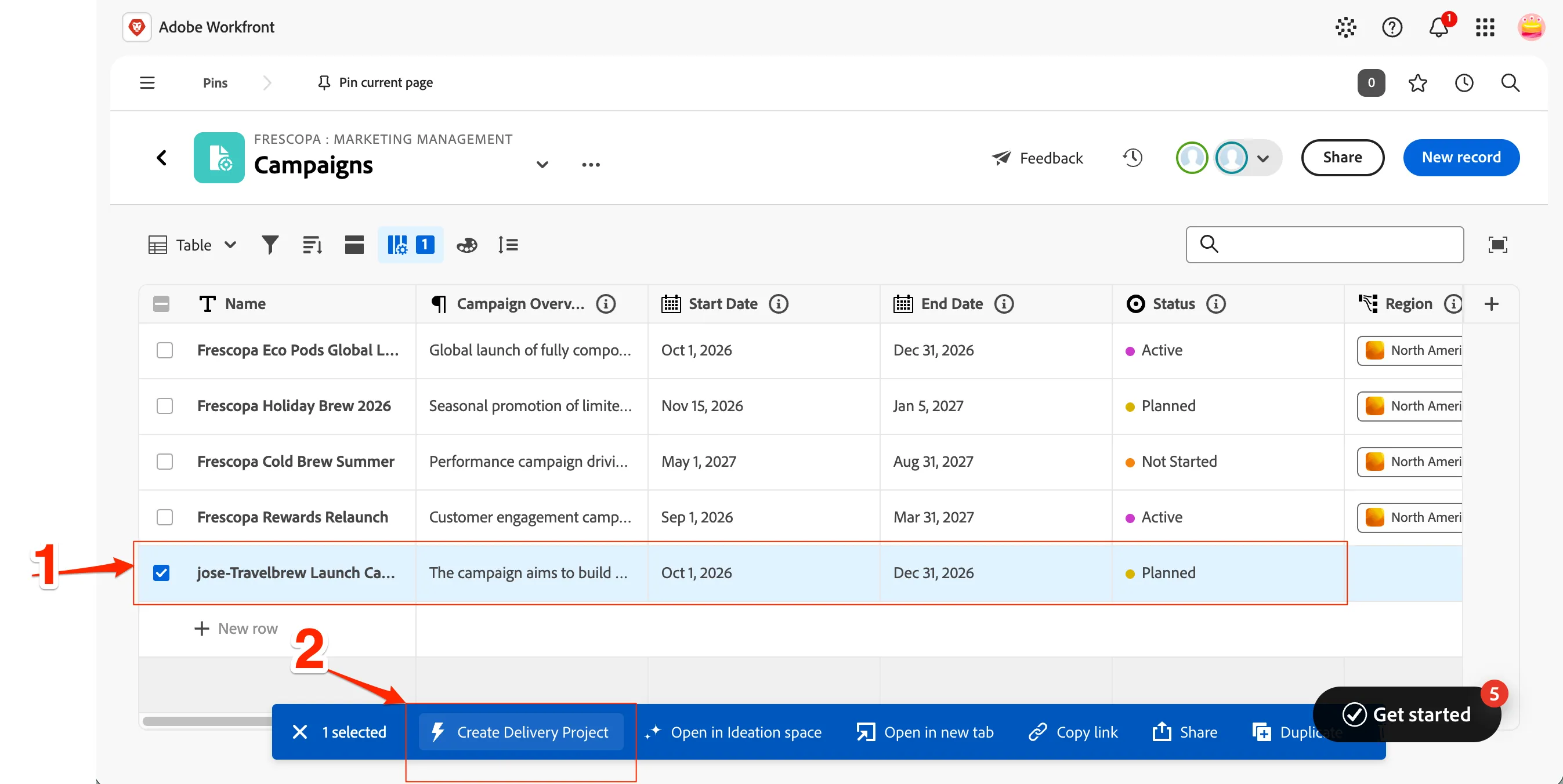Expand the collaborators avatar dropdown
The width and height of the screenshot is (1563, 784).
1262,158
